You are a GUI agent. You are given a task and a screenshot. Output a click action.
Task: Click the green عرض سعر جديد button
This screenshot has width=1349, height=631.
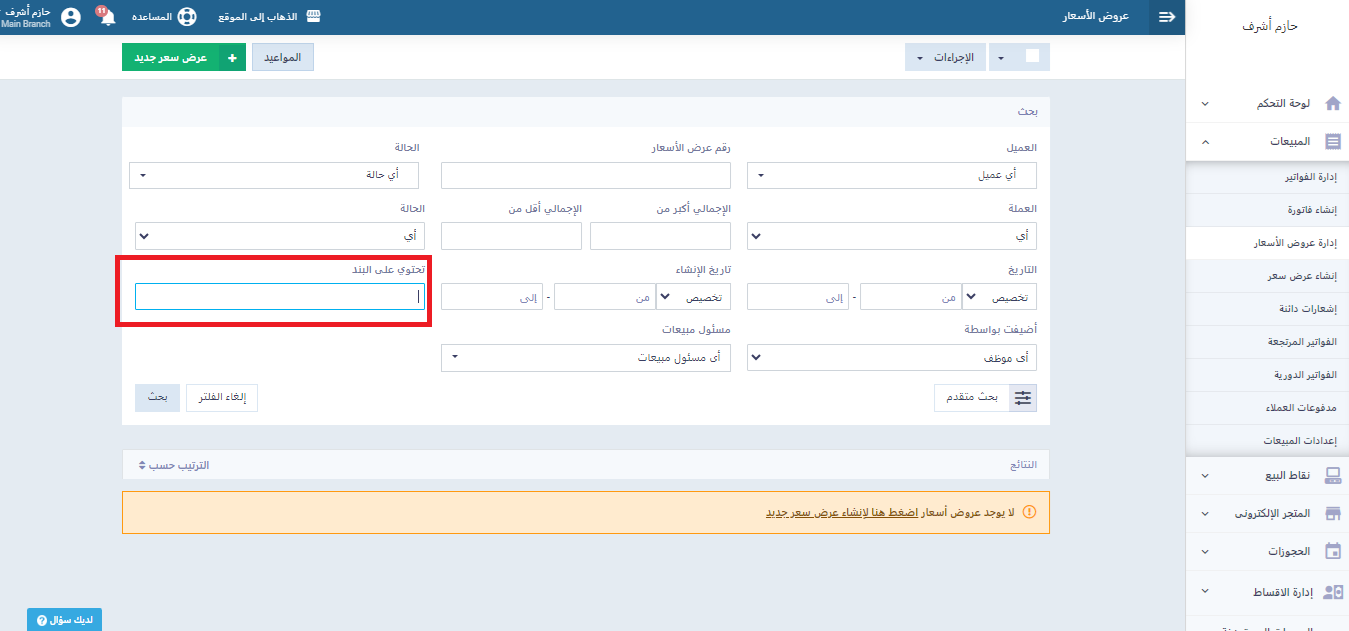[184, 58]
